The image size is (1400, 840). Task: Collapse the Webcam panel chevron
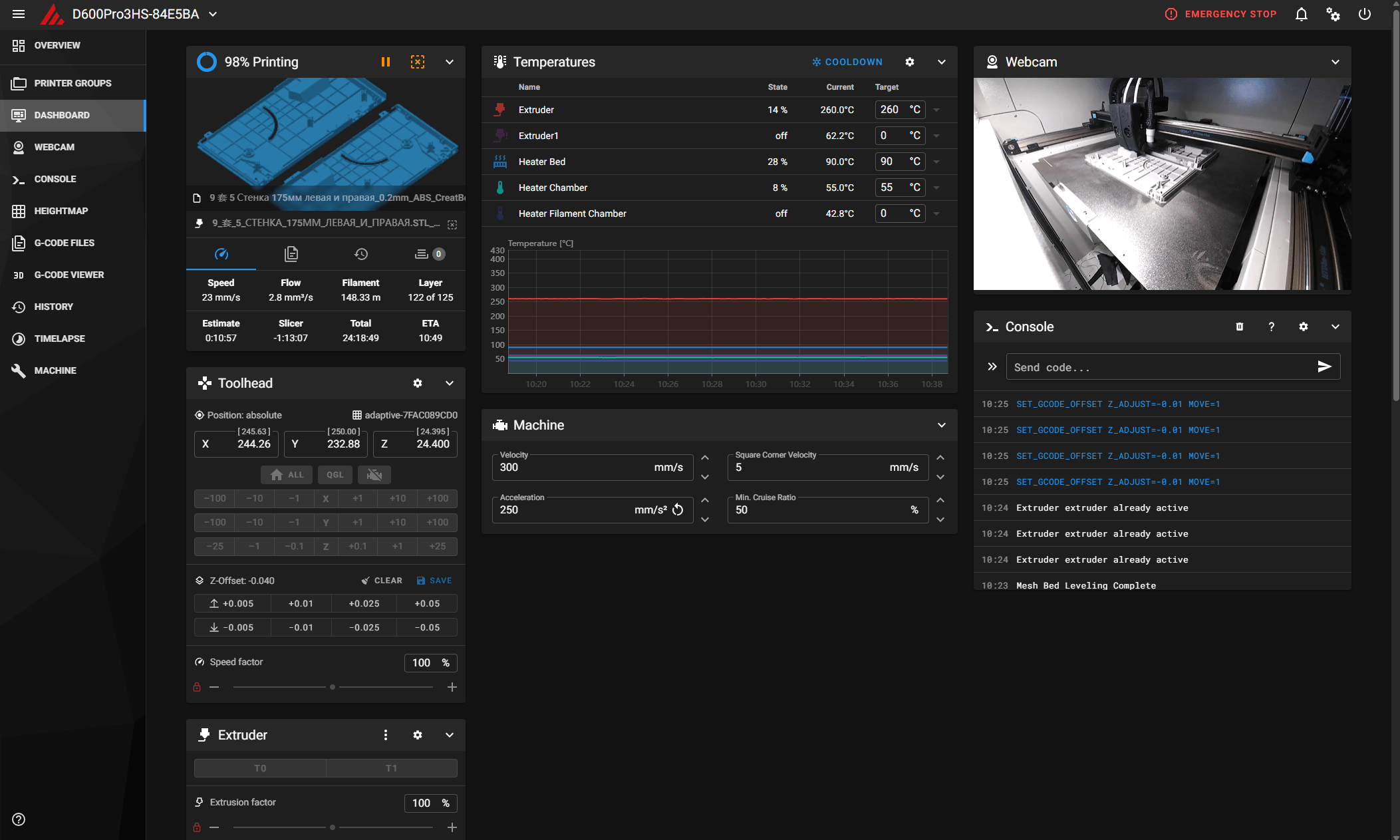click(1335, 62)
